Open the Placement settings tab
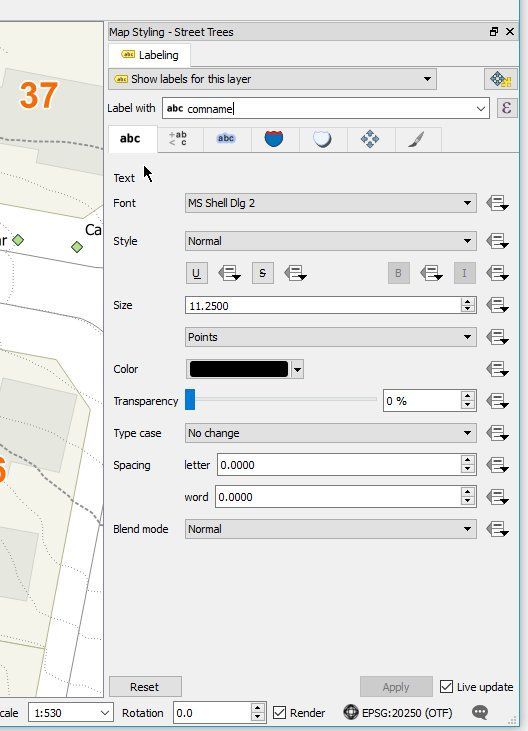The height and width of the screenshot is (731, 528). (370, 139)
